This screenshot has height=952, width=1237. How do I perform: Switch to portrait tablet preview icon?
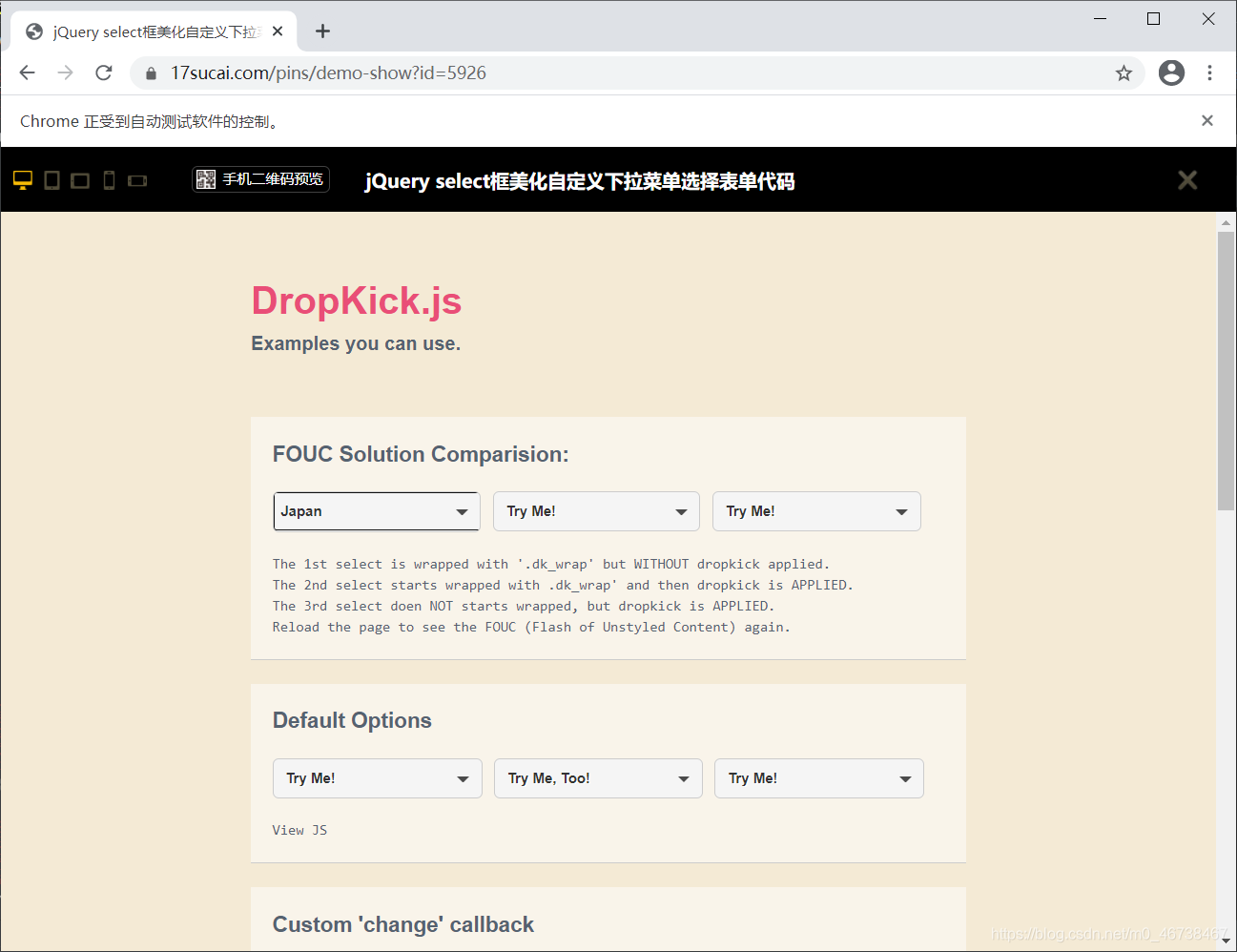click(52, 180)
